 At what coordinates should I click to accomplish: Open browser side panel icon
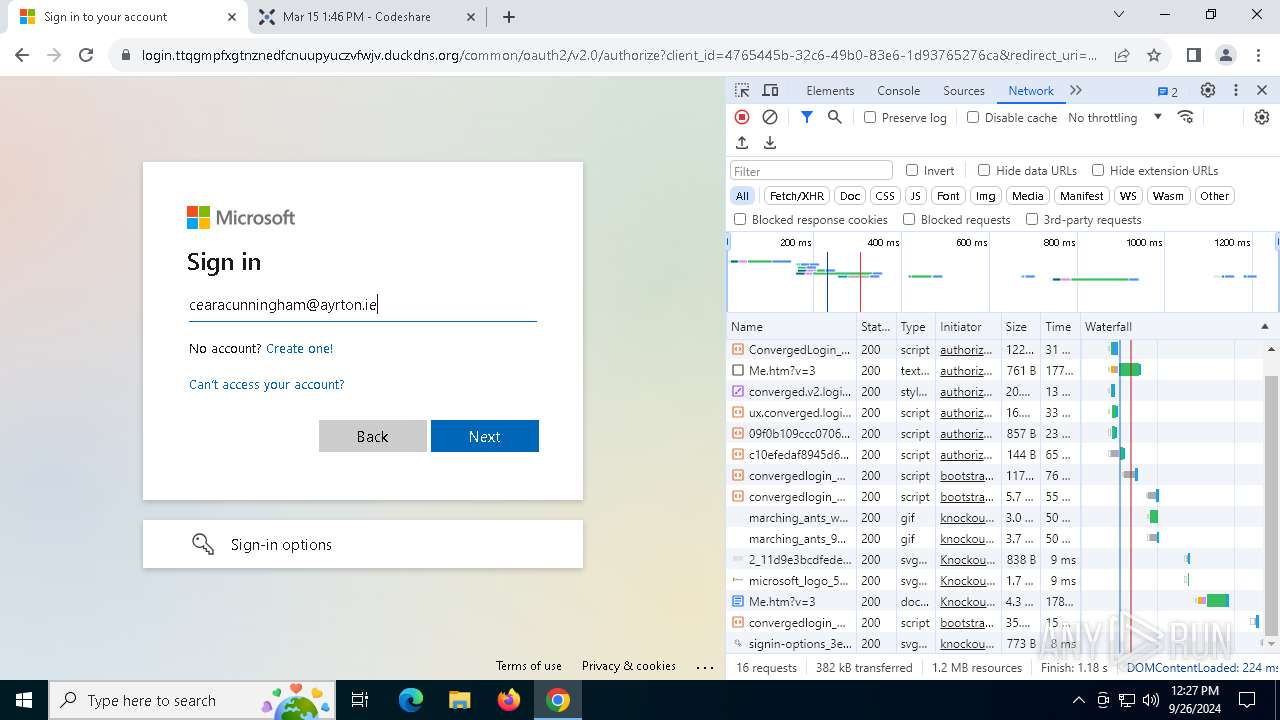[1194, 55]
